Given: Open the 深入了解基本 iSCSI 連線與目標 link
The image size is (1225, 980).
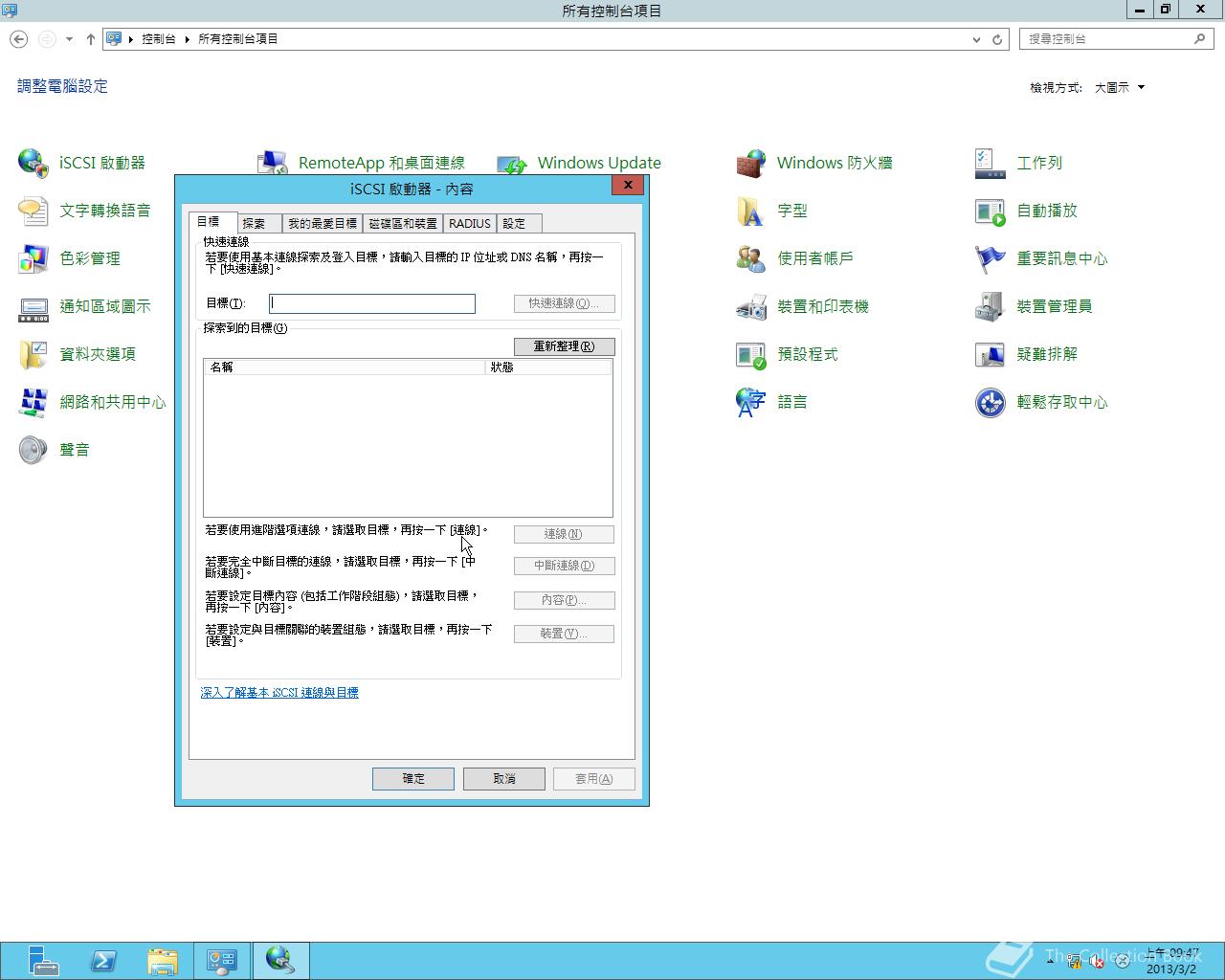Looking at the screenshot, I should [279, 693].
